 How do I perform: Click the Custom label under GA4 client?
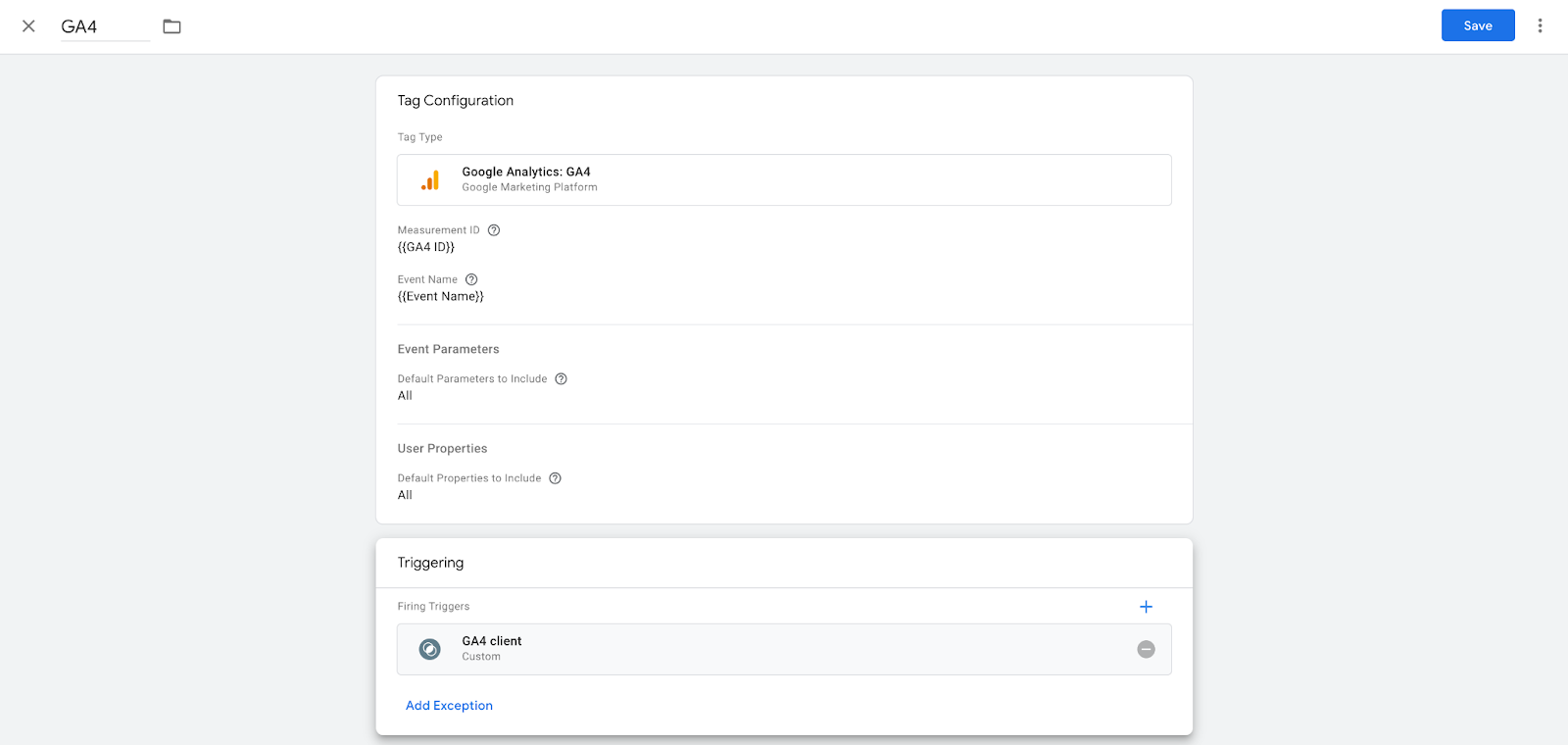[481, 657]
